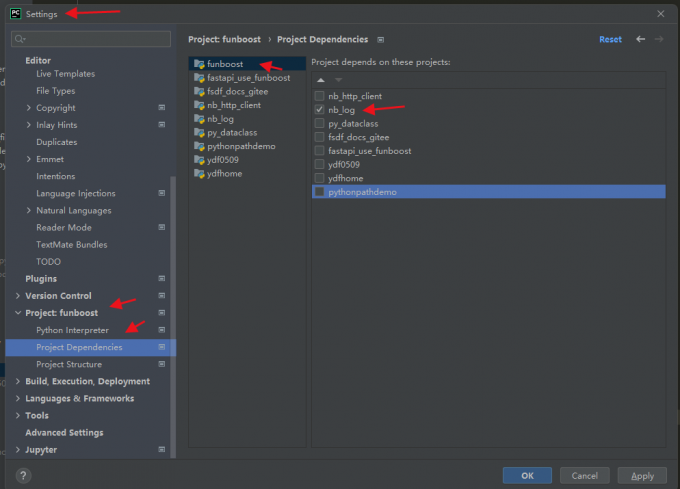Viewport: 680px width, 489px height.
Task: Click the fsdf_docs_gitee project folder icon
Action: [199, 91]
